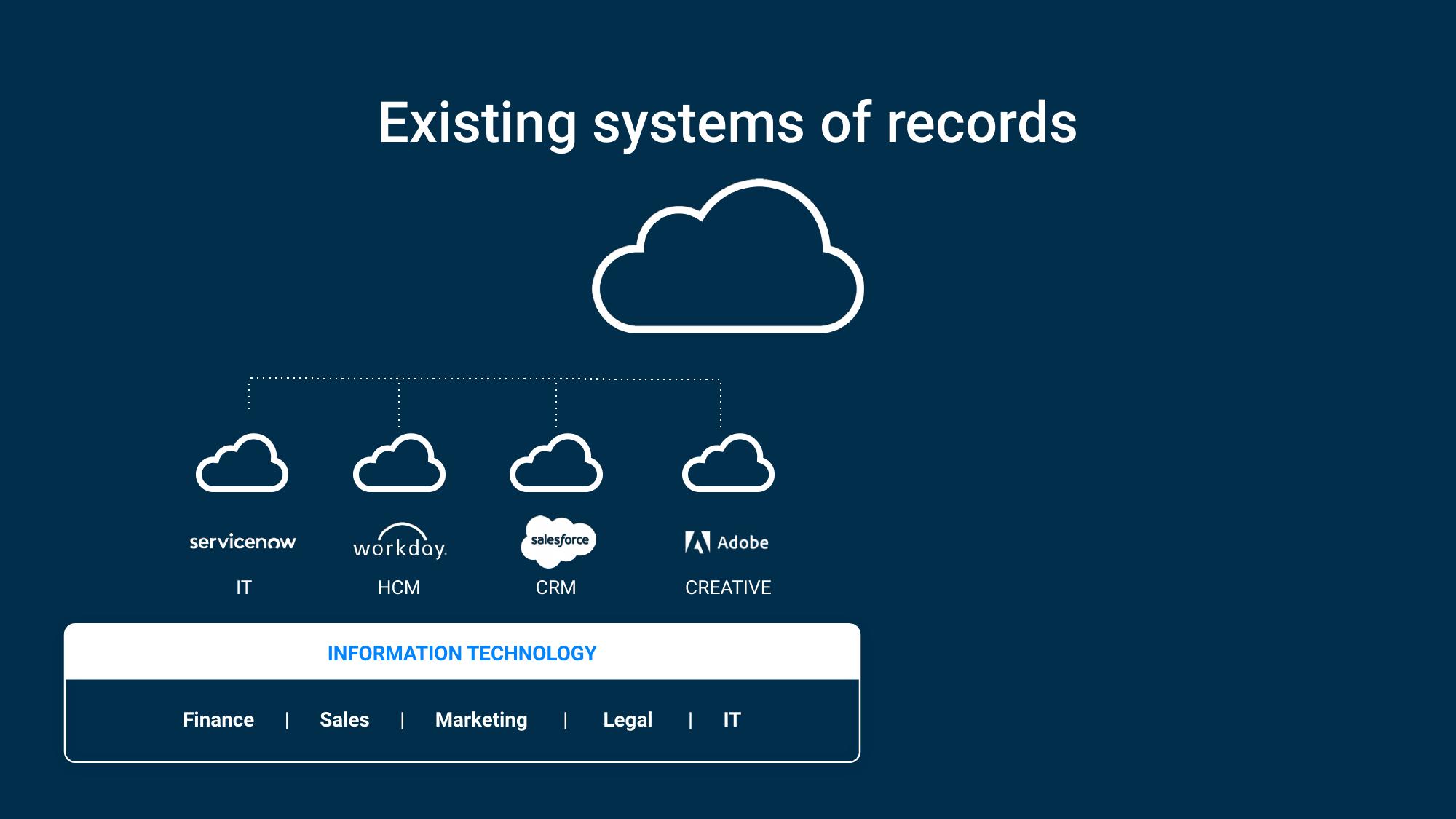Select Finance in the department bar
This screenshot has height=819, width=1456.
[218, 719]
